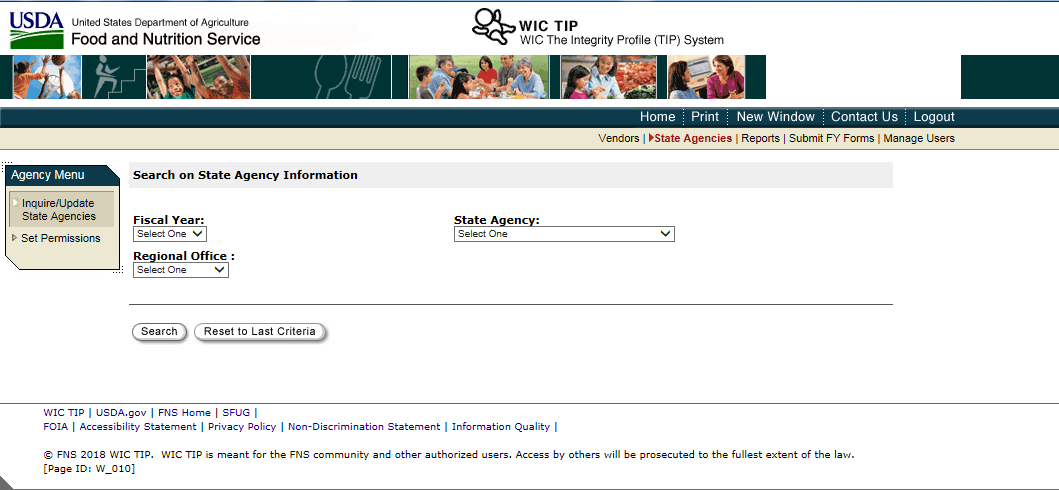Click the WIC TIP footer link
The height and width of the screenshot is (490, 1059).
click(63, 412)
